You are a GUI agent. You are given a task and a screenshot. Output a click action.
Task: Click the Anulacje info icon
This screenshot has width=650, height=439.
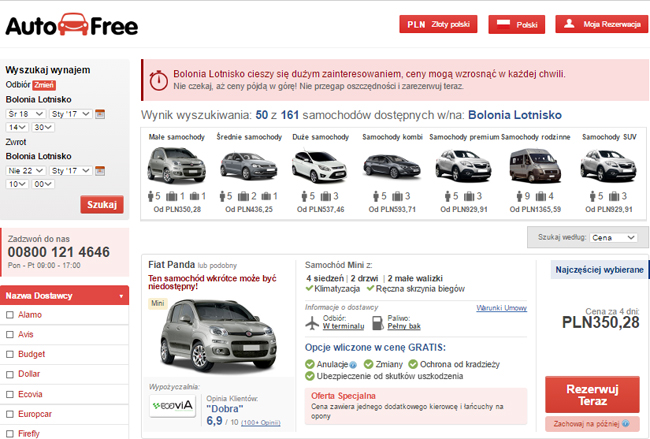353,365
